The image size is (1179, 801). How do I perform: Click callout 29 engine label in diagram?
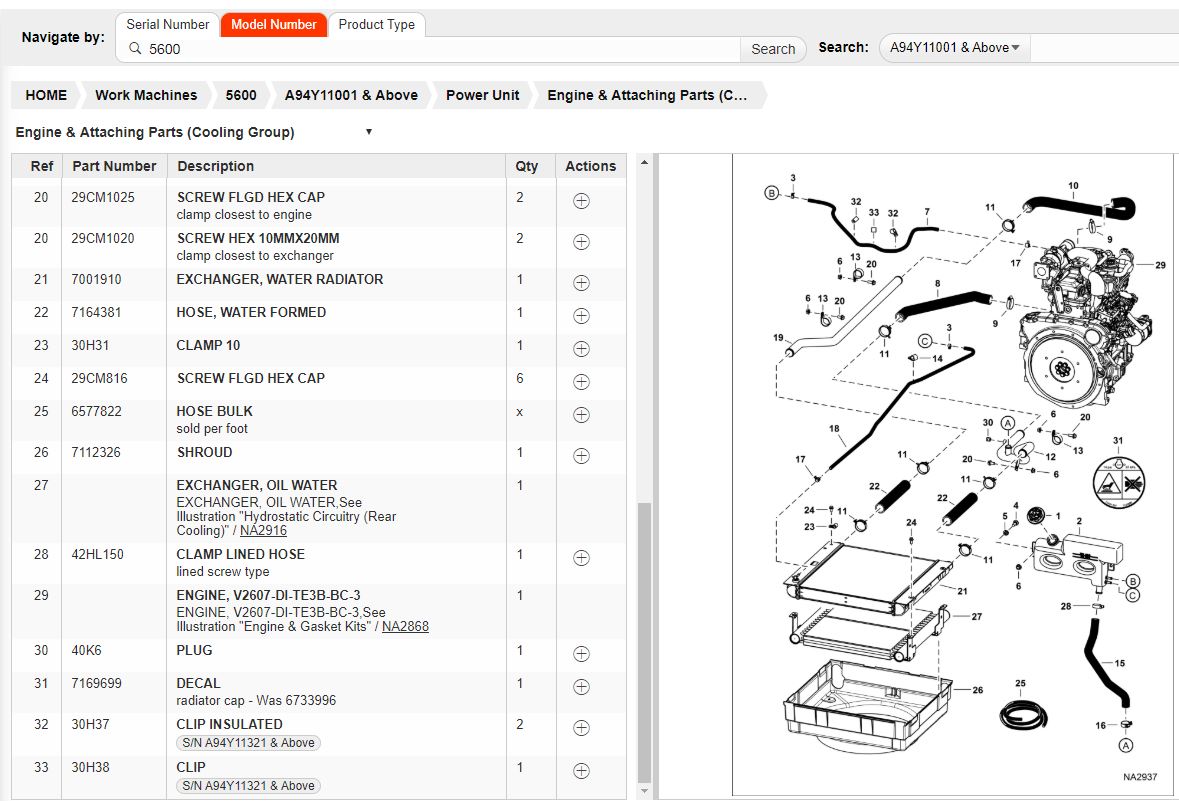(1160, 265)
